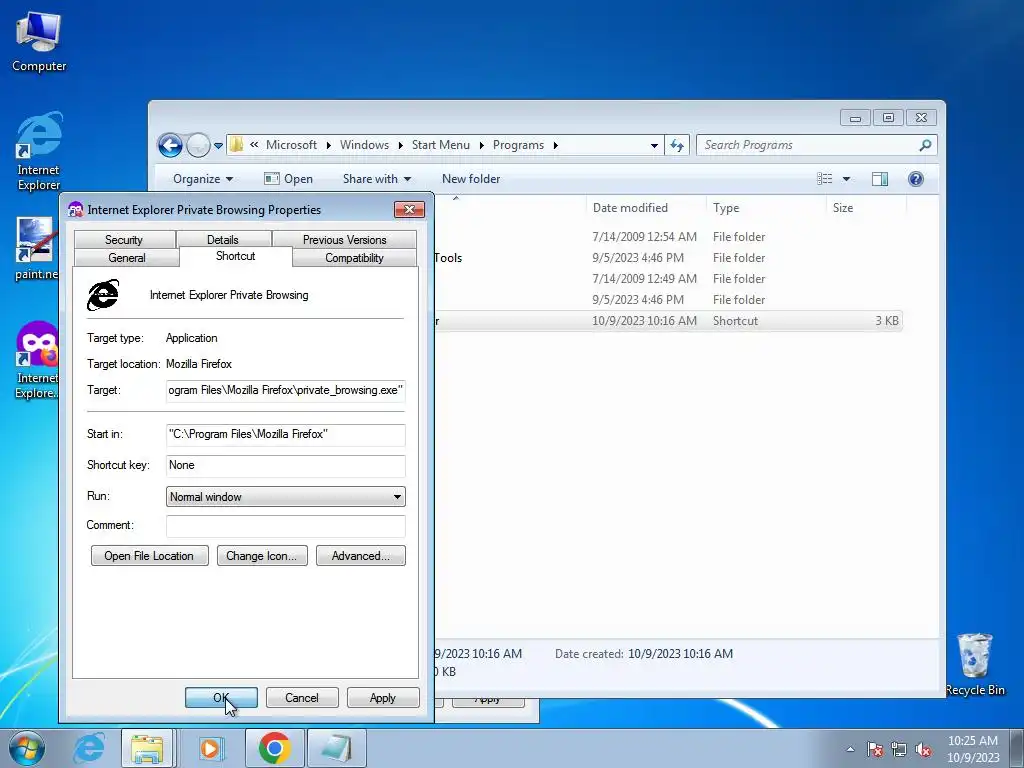The height and width of the screenshot is (768, 1024).
Task: Open the Recycle Bin icon
Action: click(x=974, y=665)
